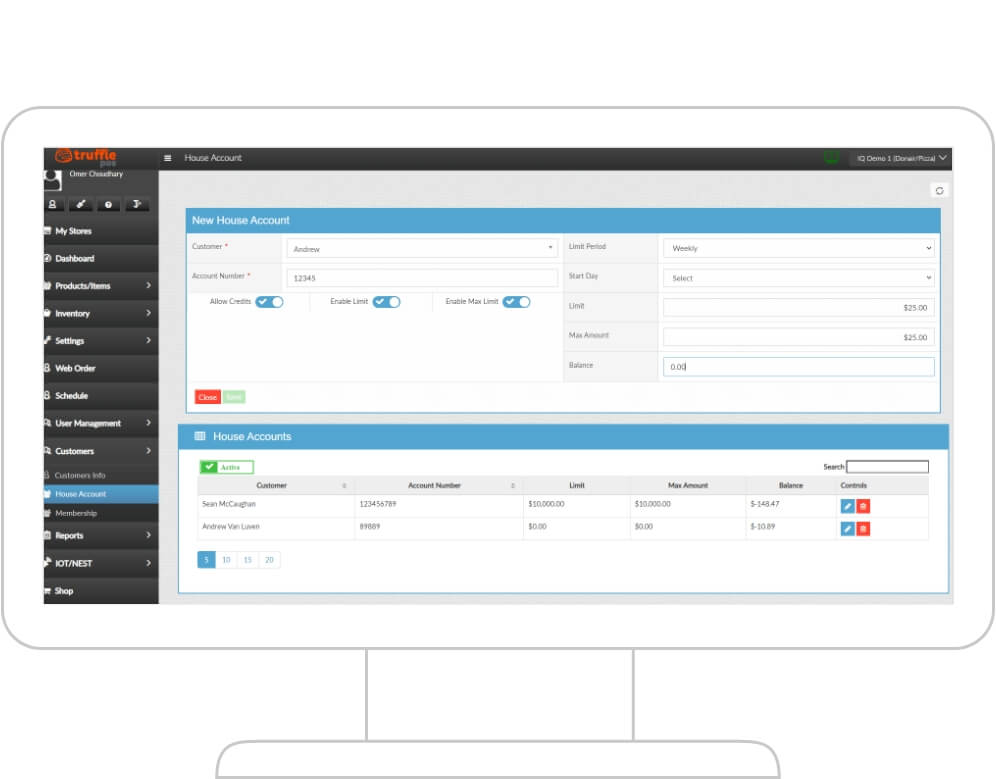This screenshot has width=996, height=779.
Task: Edit Sean McCaughan's house account with pencil icon
Action: (x=847, y=505)
